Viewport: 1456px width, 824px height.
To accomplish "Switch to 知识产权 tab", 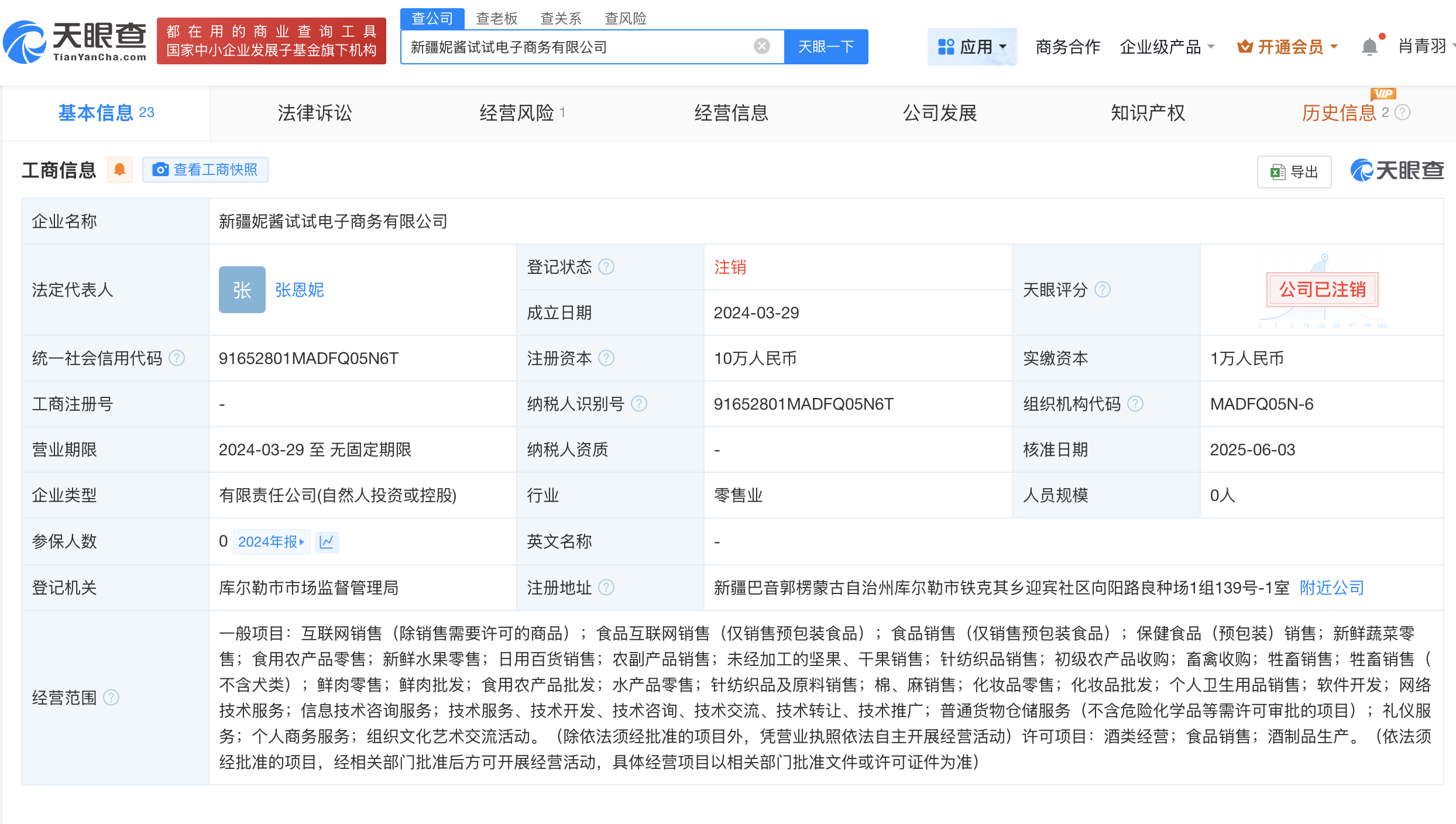I will point(1148,113).
